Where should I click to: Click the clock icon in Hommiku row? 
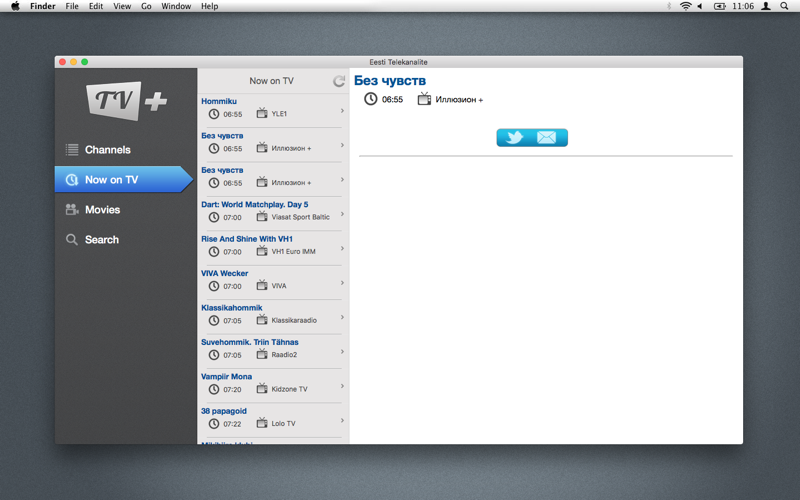pos(214,114)
